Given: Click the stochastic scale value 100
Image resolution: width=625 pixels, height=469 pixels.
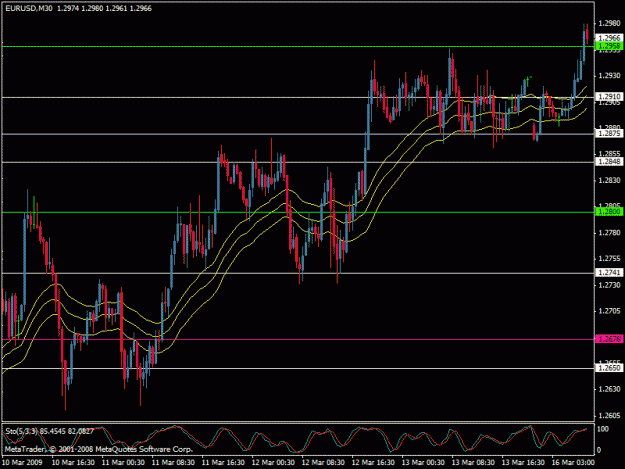Looking at the screenshot, I should [x=603, y=429].
